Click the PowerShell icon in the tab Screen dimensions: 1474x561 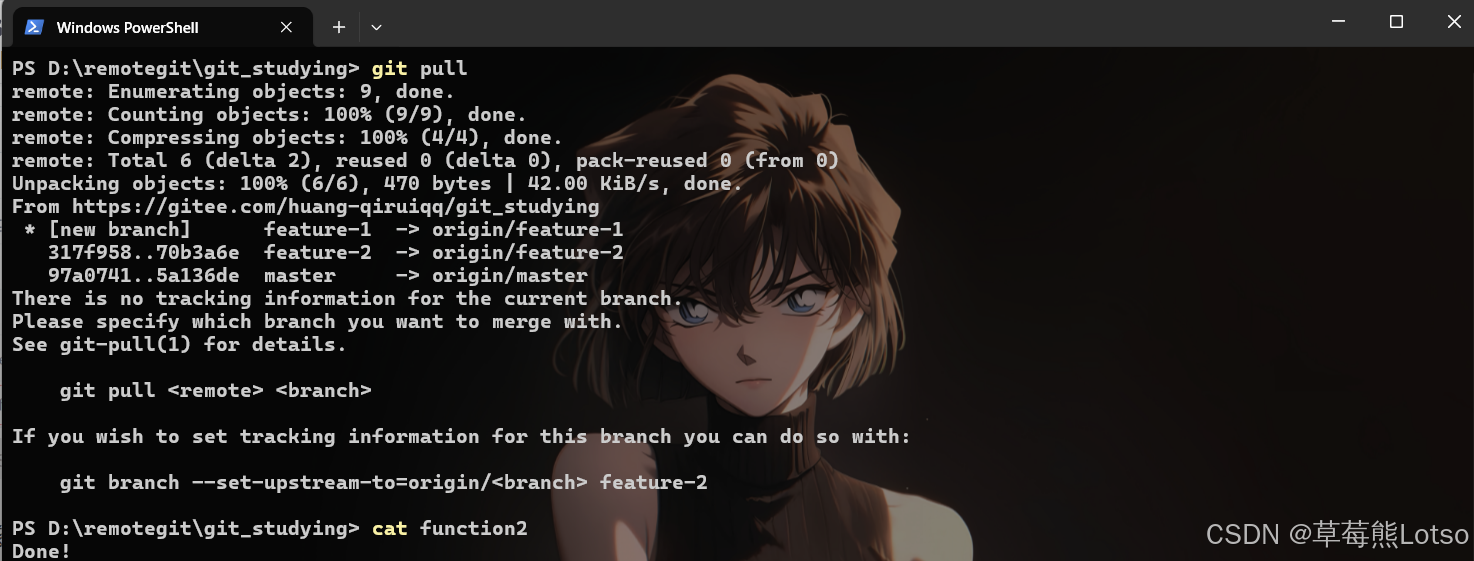34,27
